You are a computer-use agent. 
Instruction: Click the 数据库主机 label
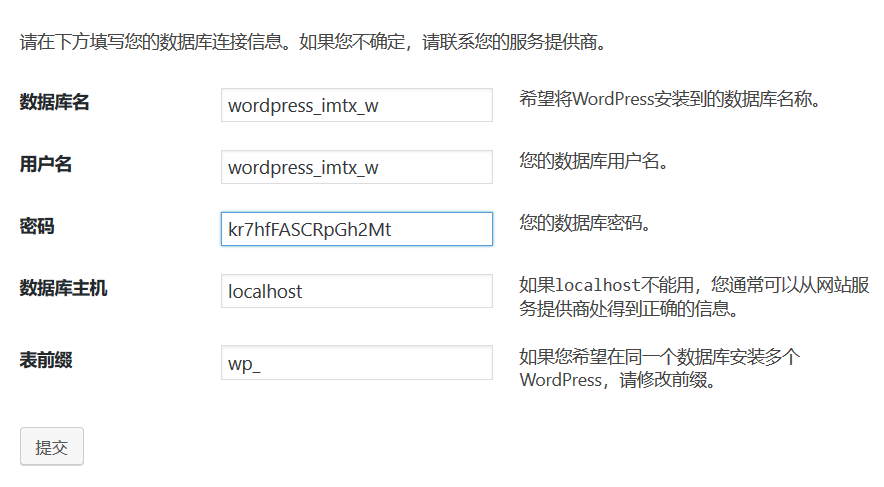63,288
